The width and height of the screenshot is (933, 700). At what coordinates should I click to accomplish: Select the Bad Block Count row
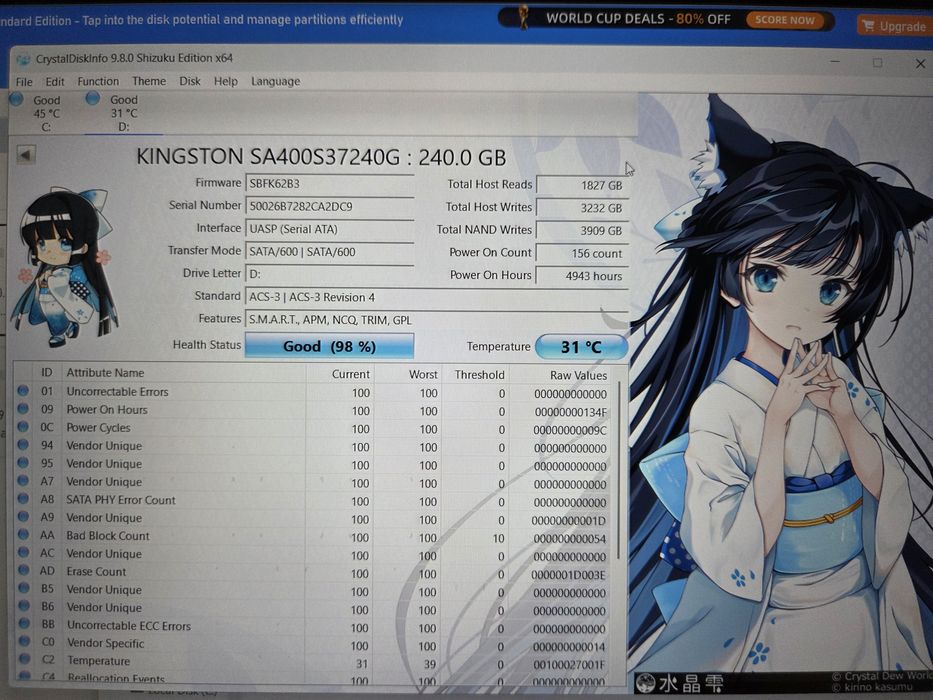point(314,537)
